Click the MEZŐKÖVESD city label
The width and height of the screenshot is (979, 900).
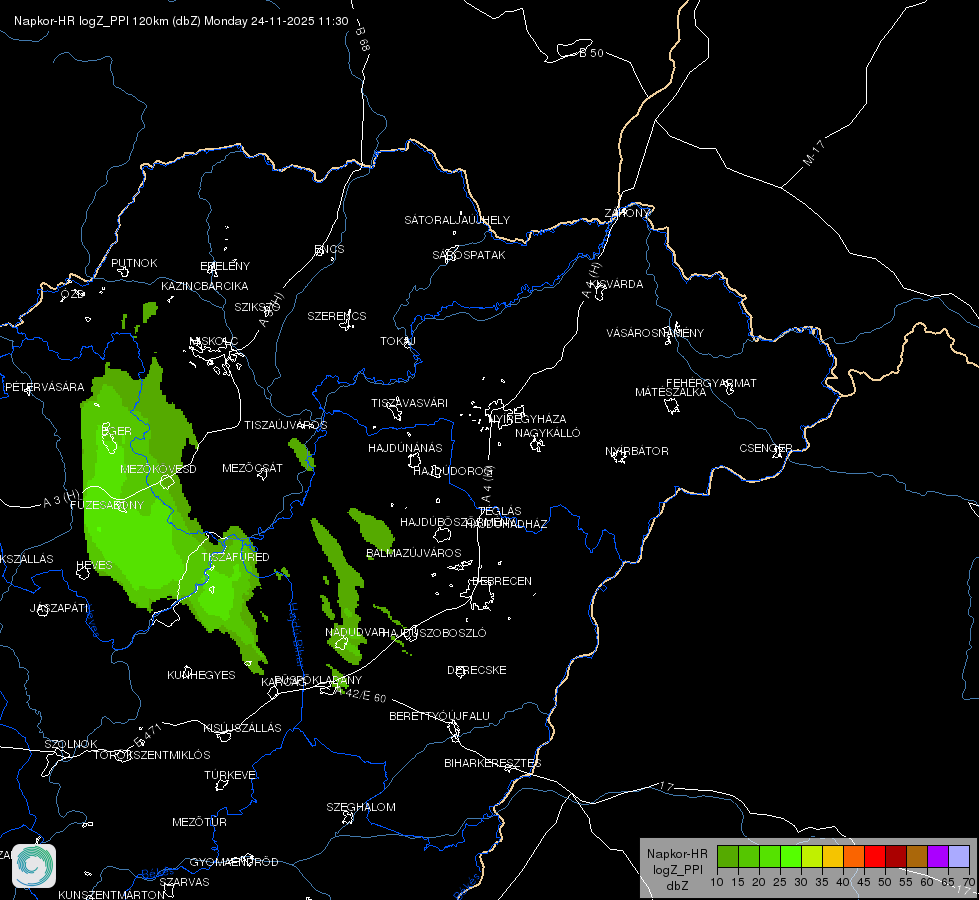click(x=159, y=469)
